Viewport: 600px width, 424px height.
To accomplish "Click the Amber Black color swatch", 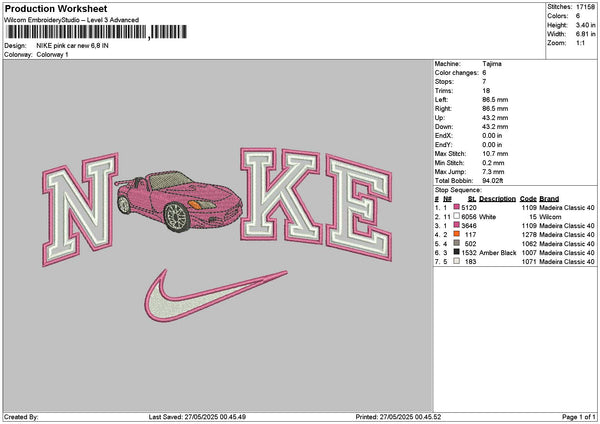I will coord(457,253).
